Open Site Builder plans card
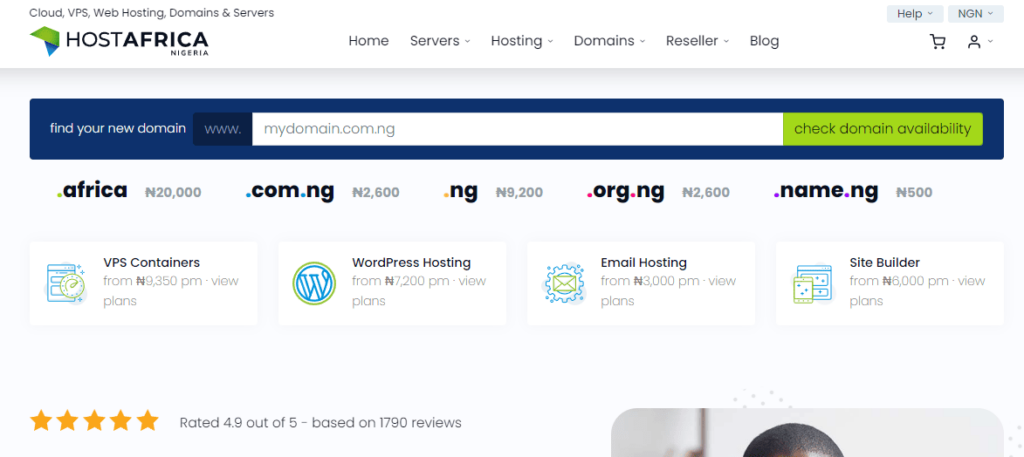The image size is (1024, 457). click(890, 283)
